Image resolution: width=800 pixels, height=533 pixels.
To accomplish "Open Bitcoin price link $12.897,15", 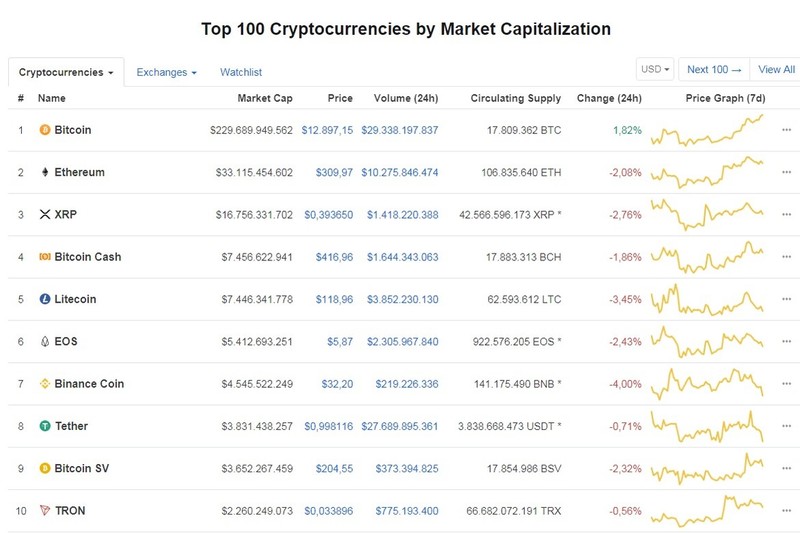I will (x=327, y=130).
